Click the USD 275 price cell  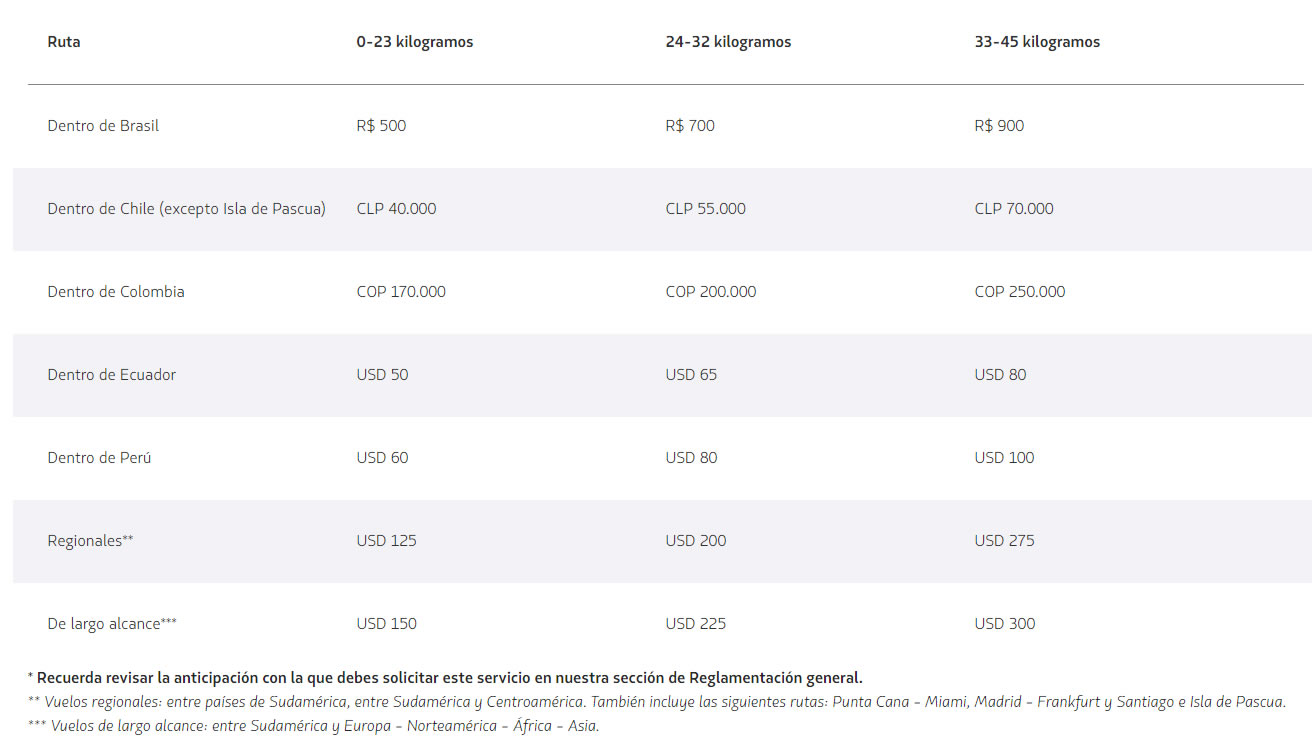[1004, 541]
